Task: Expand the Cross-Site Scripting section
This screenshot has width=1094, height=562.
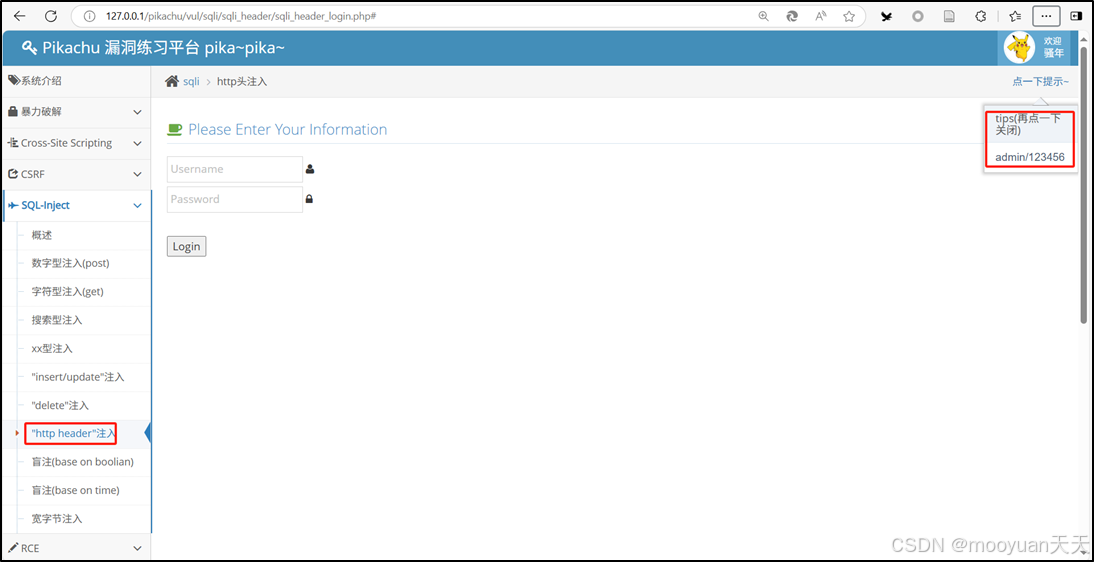Action: [x=76, y=143]
